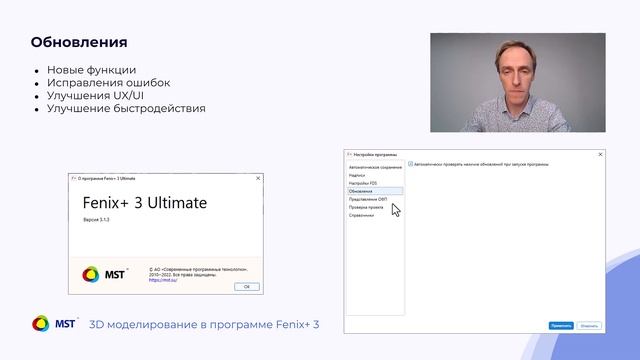Click the 'Улучшение быстродействия' bullet text
Viewport: 640px width, 360px height.
click(126, 109)
